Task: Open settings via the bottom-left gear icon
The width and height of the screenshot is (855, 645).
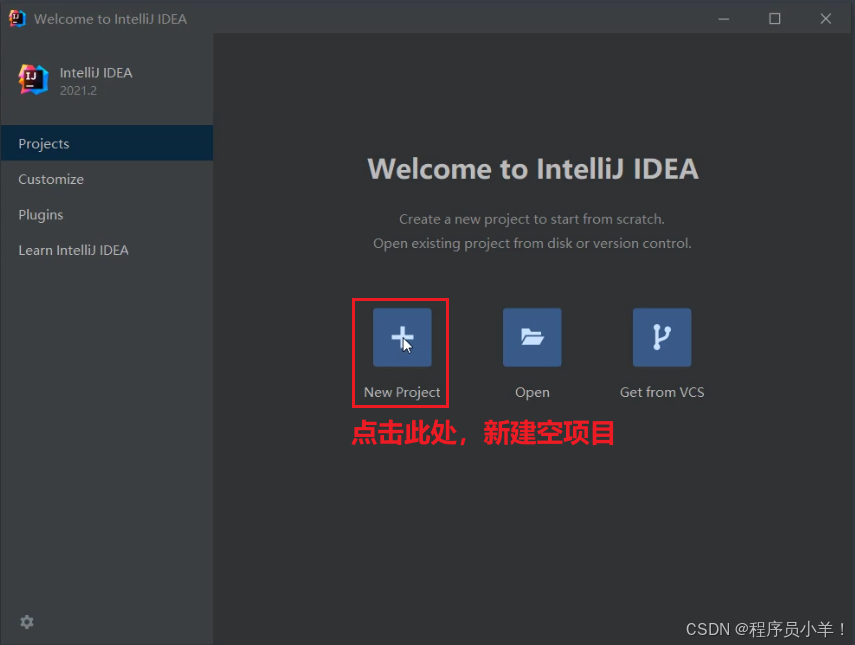Action: click(27, 622)
